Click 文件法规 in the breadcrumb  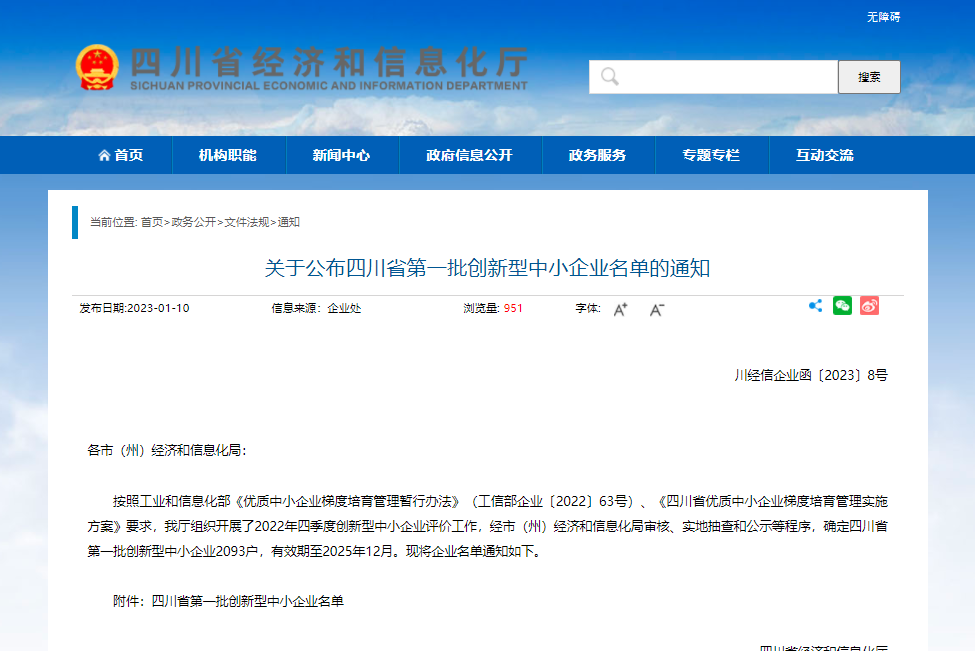point(246,222)
